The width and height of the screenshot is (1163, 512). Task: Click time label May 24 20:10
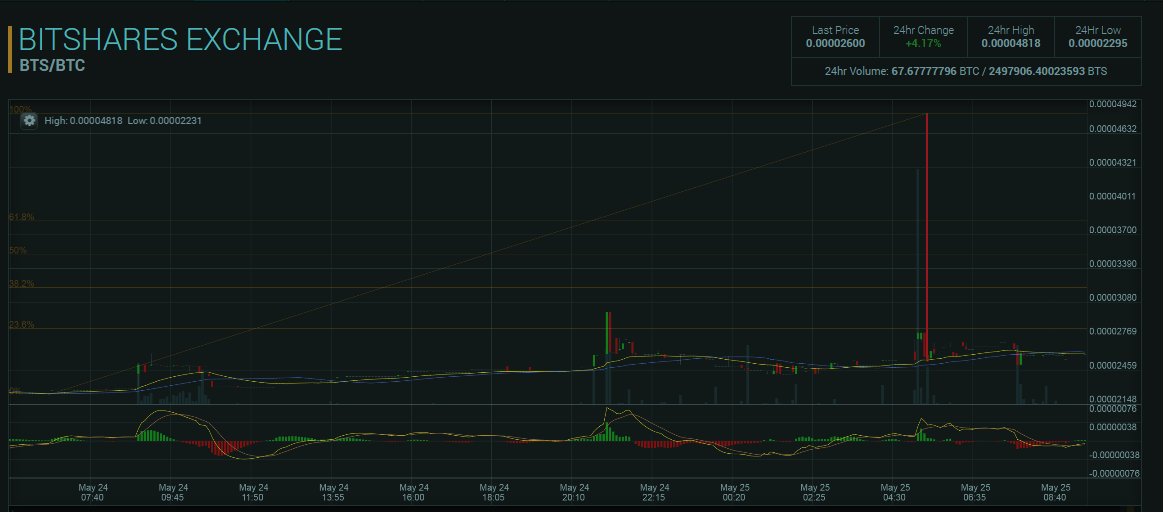574,493
